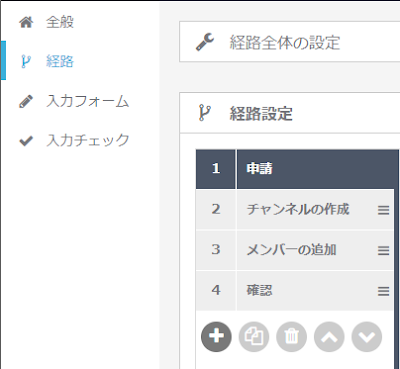Click number 4 cell in route list
The height and width of the screenshot is (369, 400).
coord(216,291)
